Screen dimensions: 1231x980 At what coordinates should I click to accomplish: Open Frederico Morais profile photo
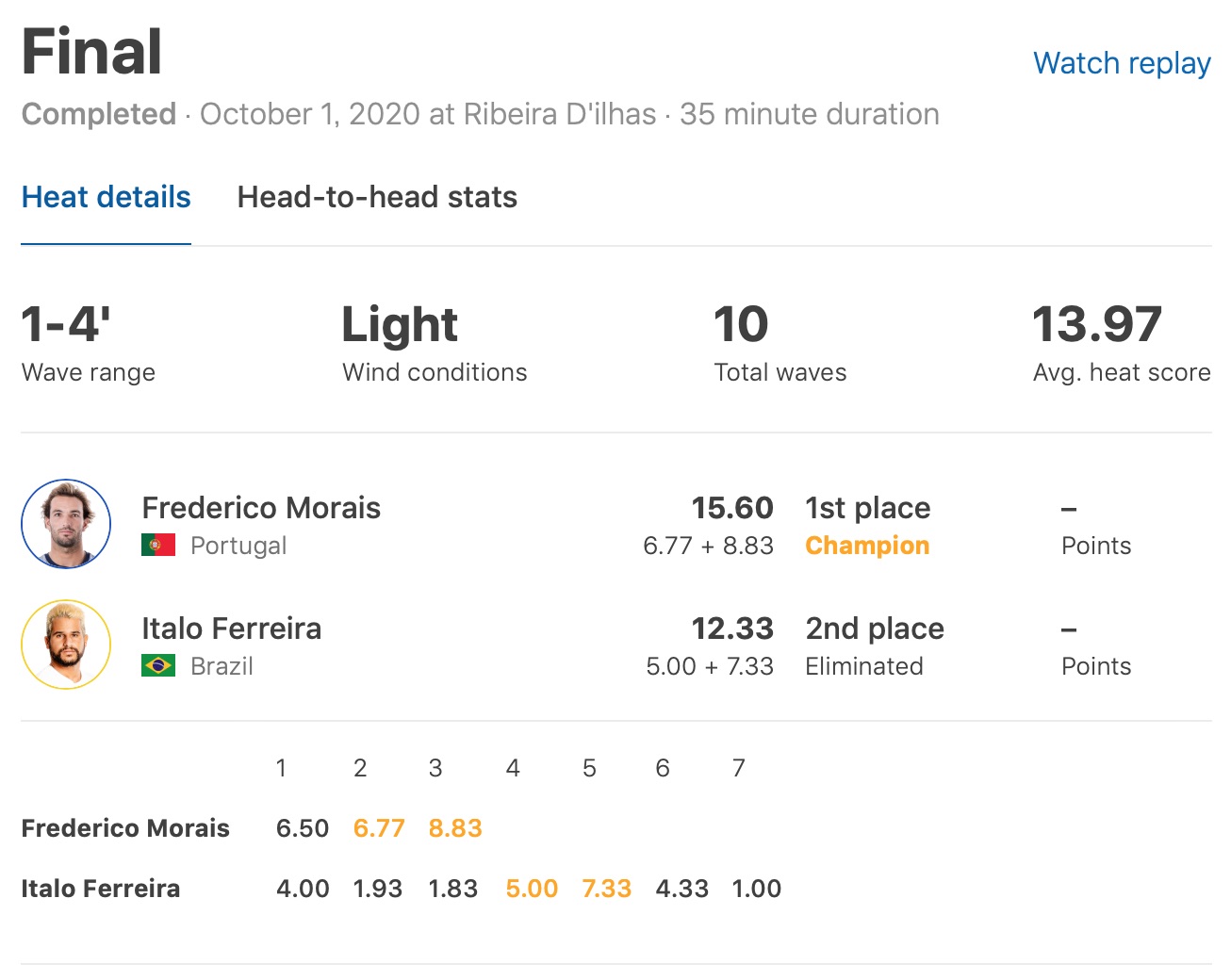point(66,524)
